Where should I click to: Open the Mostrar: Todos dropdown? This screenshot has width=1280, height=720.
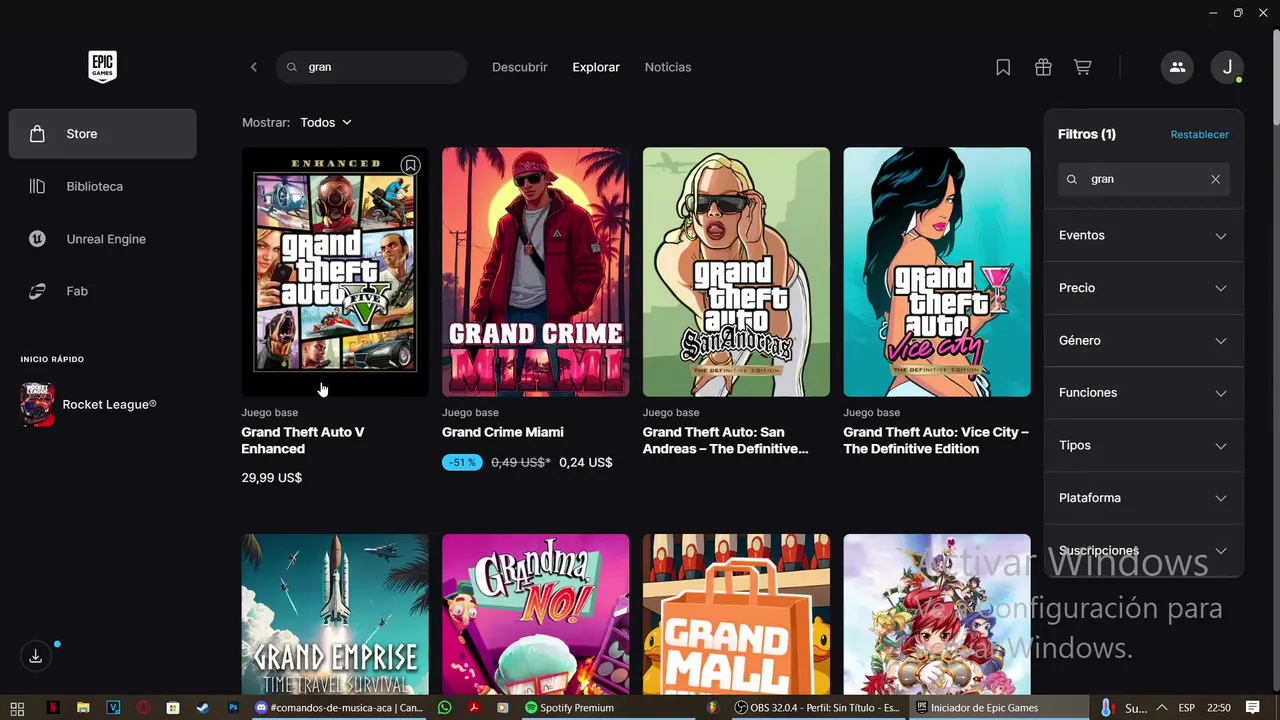[326, 122]
